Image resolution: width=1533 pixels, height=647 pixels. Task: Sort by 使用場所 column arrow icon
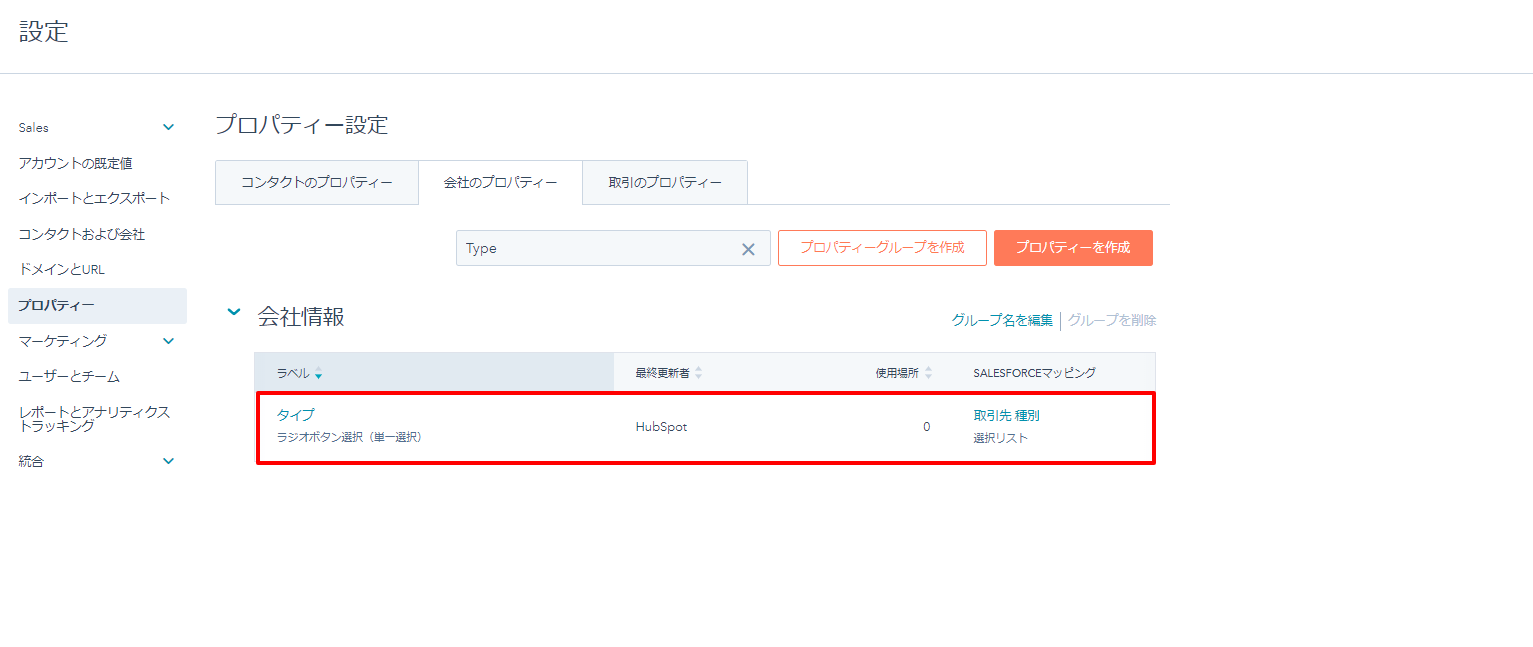click(928, 373)
